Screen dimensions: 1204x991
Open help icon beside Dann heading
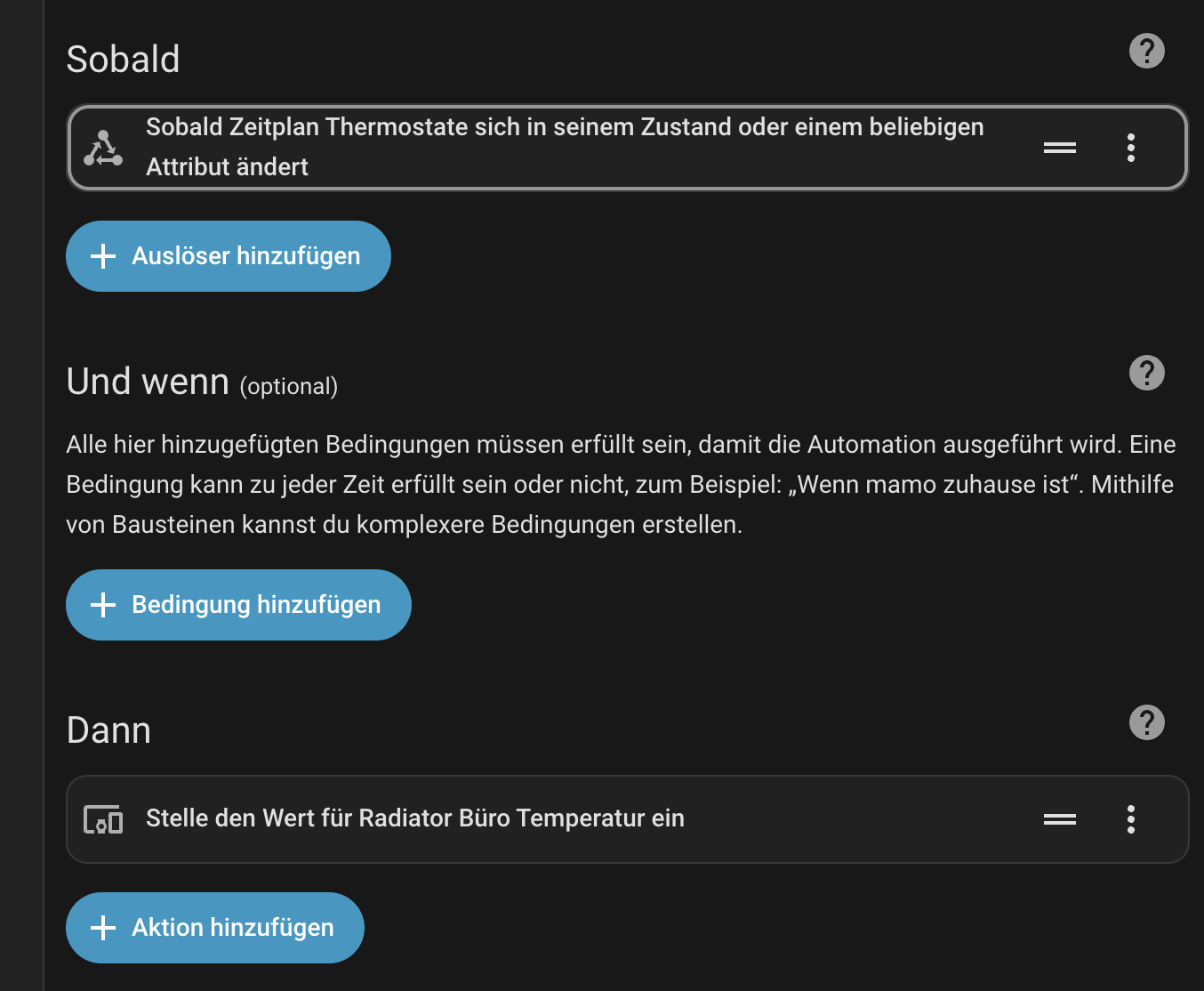[1146, 722]
